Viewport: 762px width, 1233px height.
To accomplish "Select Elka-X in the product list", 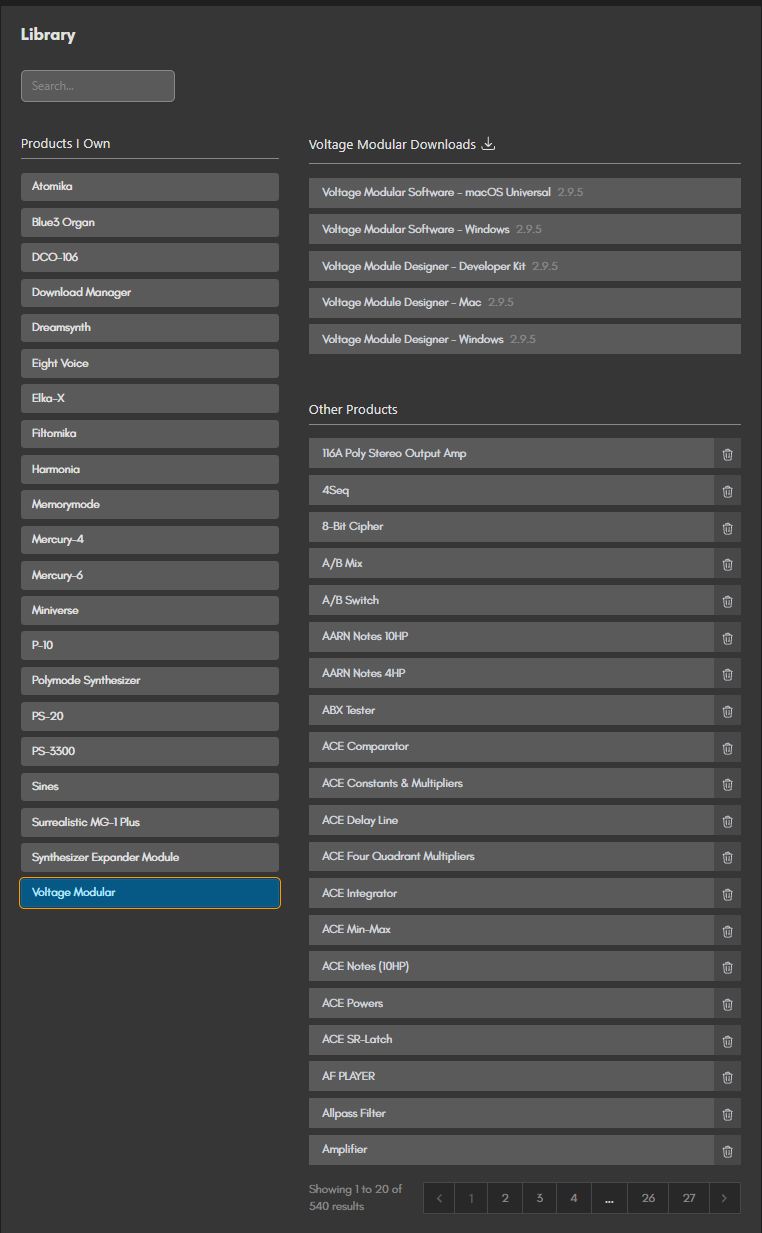I will pyautogui.click(x=150, y=398).
